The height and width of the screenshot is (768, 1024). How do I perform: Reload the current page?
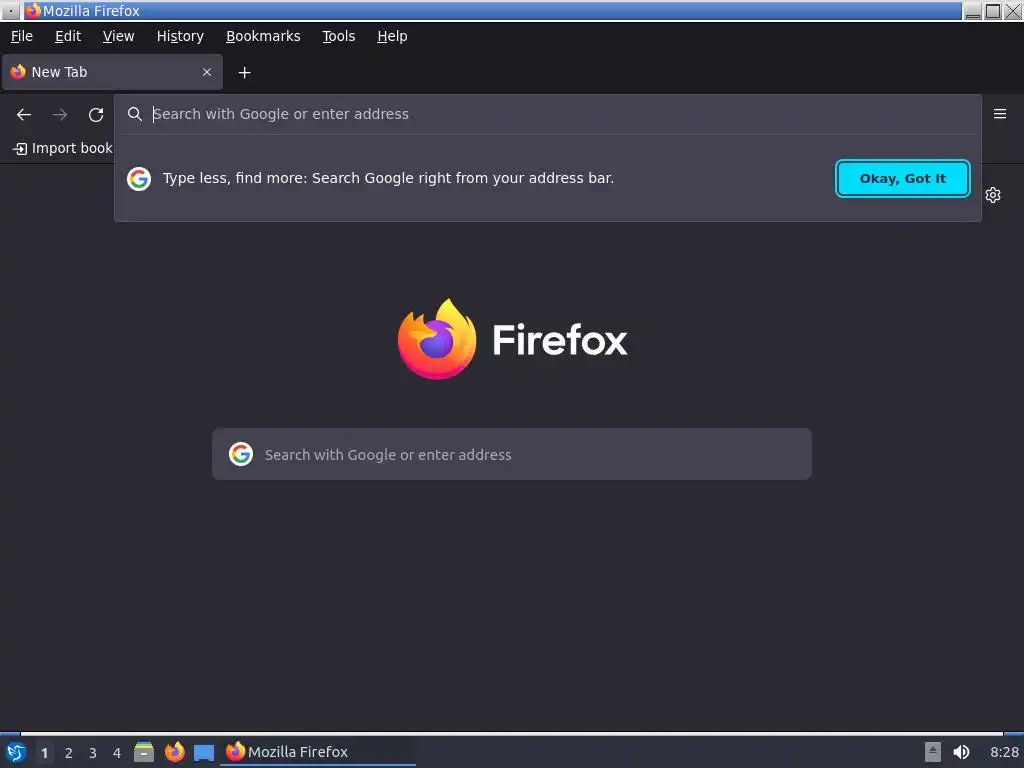(96, 115)
